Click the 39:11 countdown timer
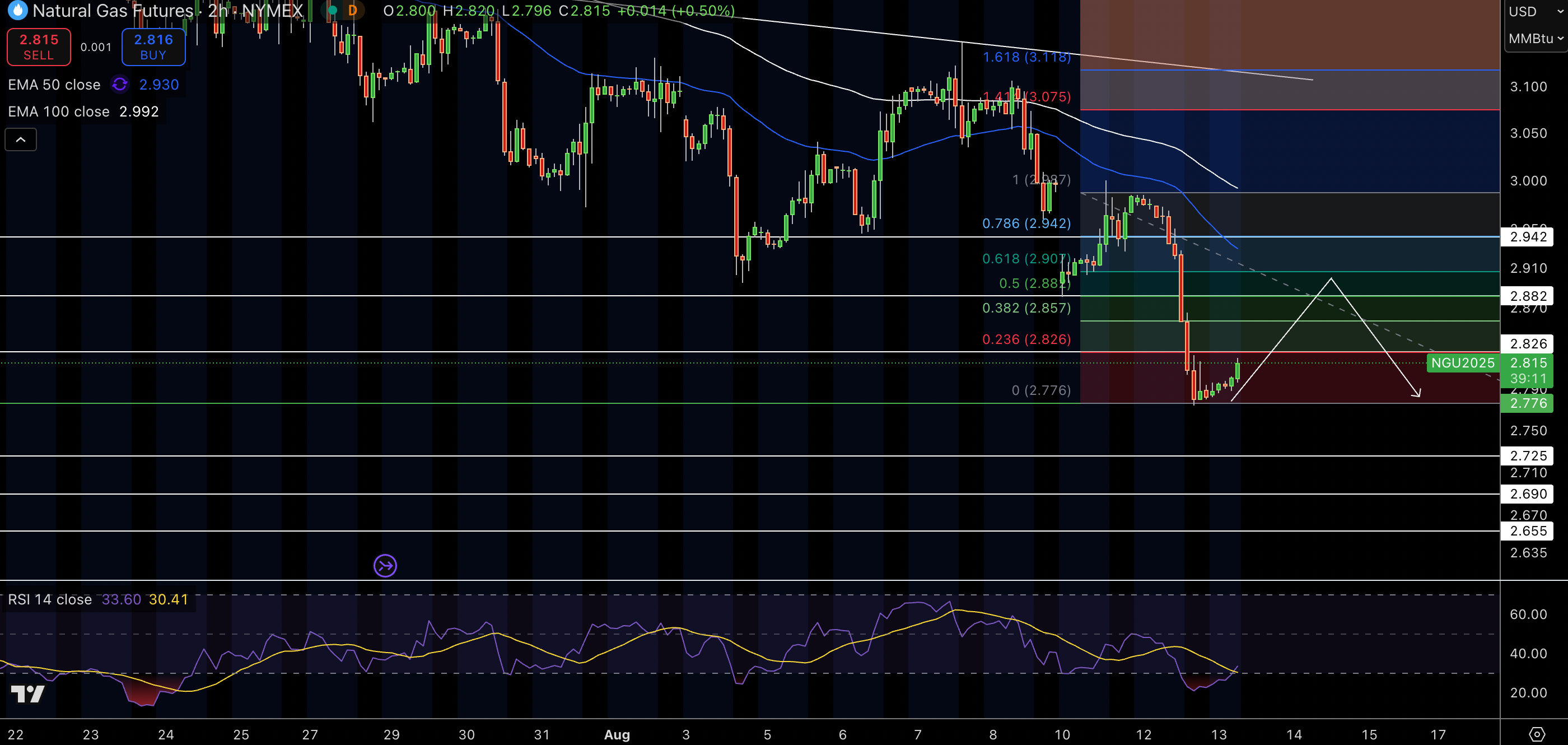Image resolution: width=1568 pixels, height=745 pixels. (x=1528, y=379)
